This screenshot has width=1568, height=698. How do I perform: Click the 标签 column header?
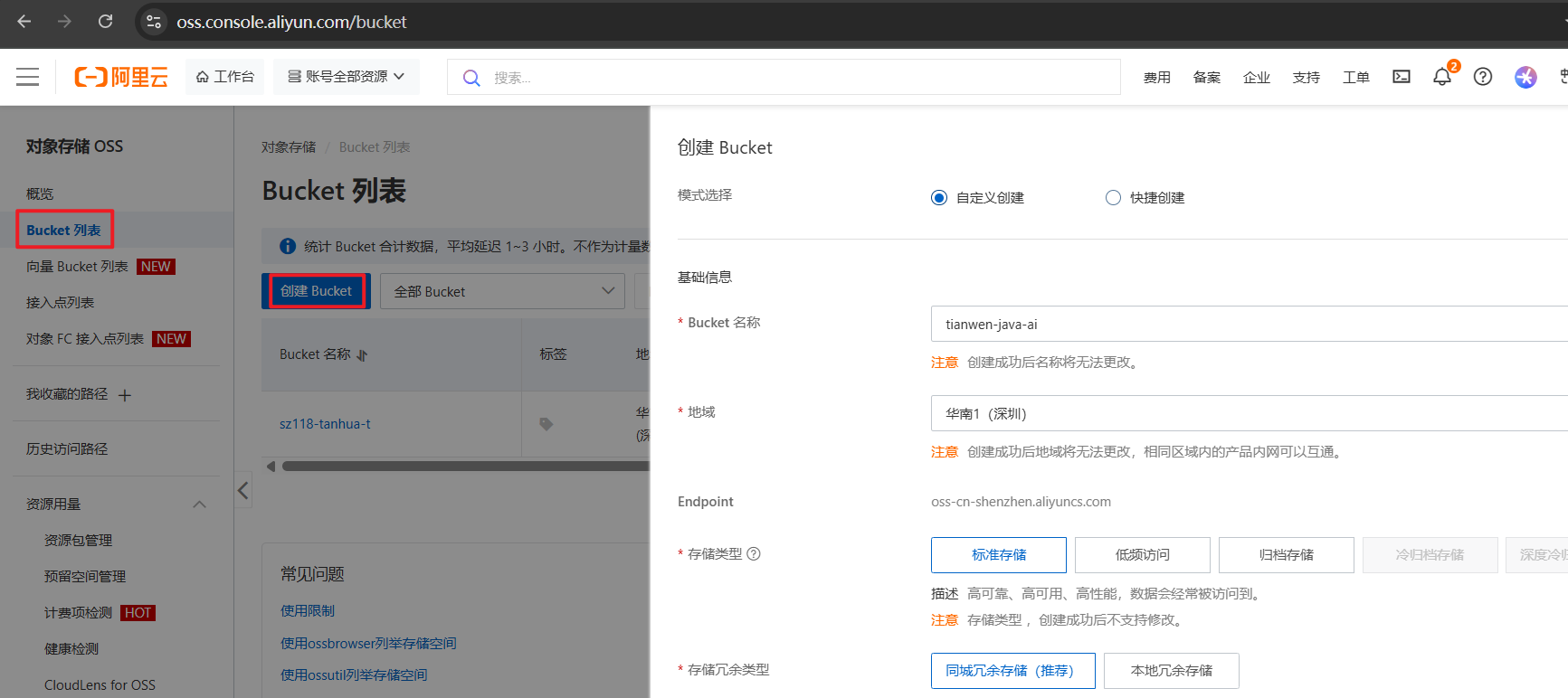pyautogui.click(x=554, y=354)
